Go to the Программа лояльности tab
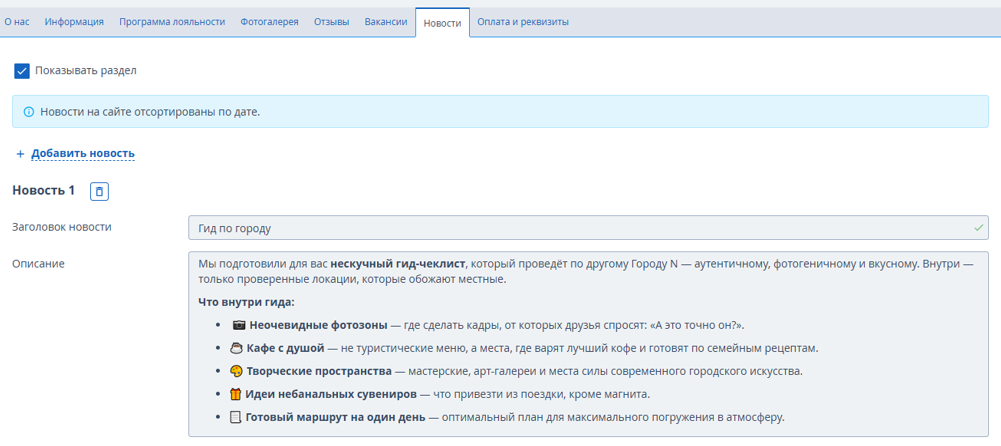 click(172, 22)
